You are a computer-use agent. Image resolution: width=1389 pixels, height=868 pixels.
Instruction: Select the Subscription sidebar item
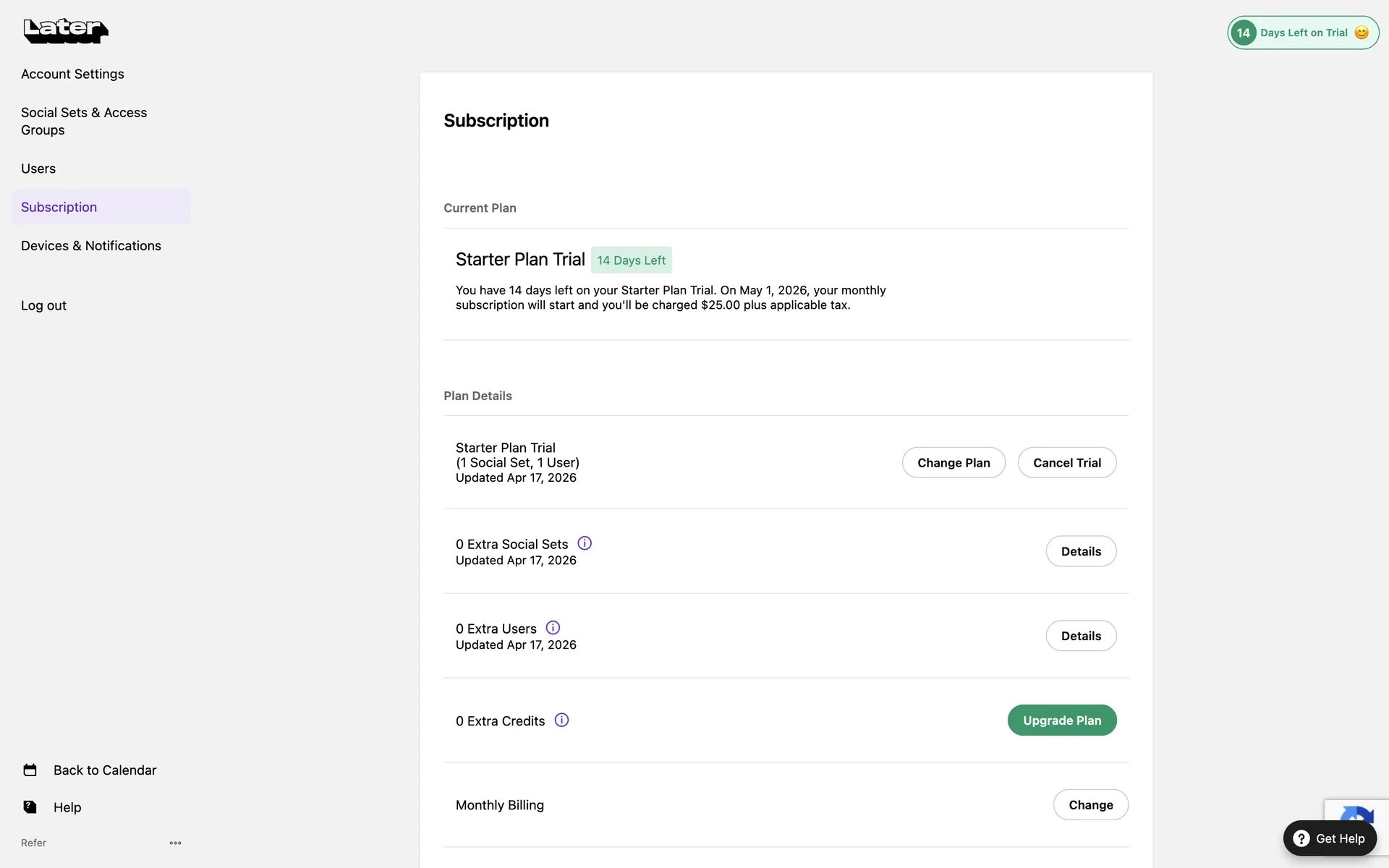101,207
